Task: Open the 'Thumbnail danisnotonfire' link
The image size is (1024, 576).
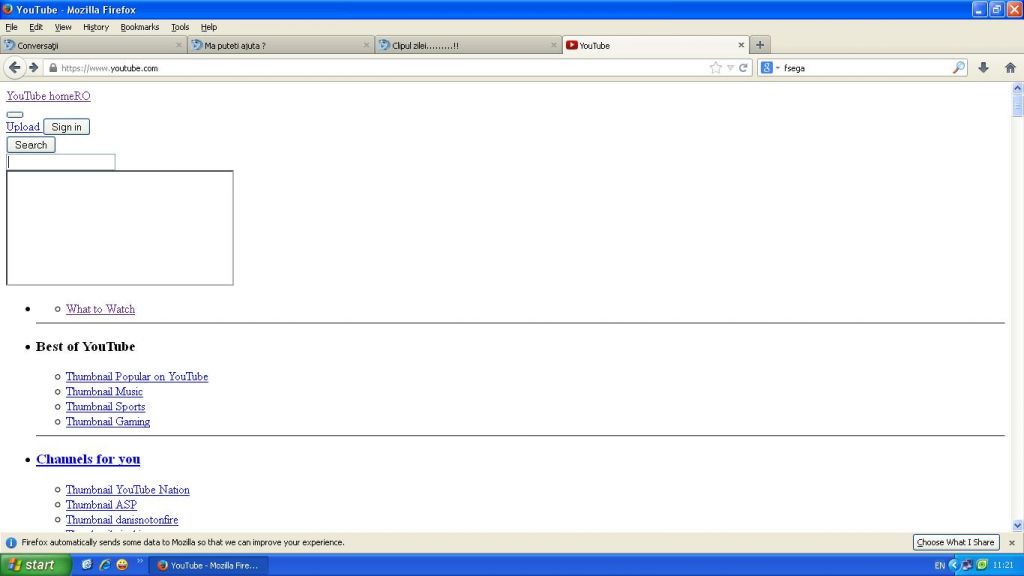Action: click(121, 520)
